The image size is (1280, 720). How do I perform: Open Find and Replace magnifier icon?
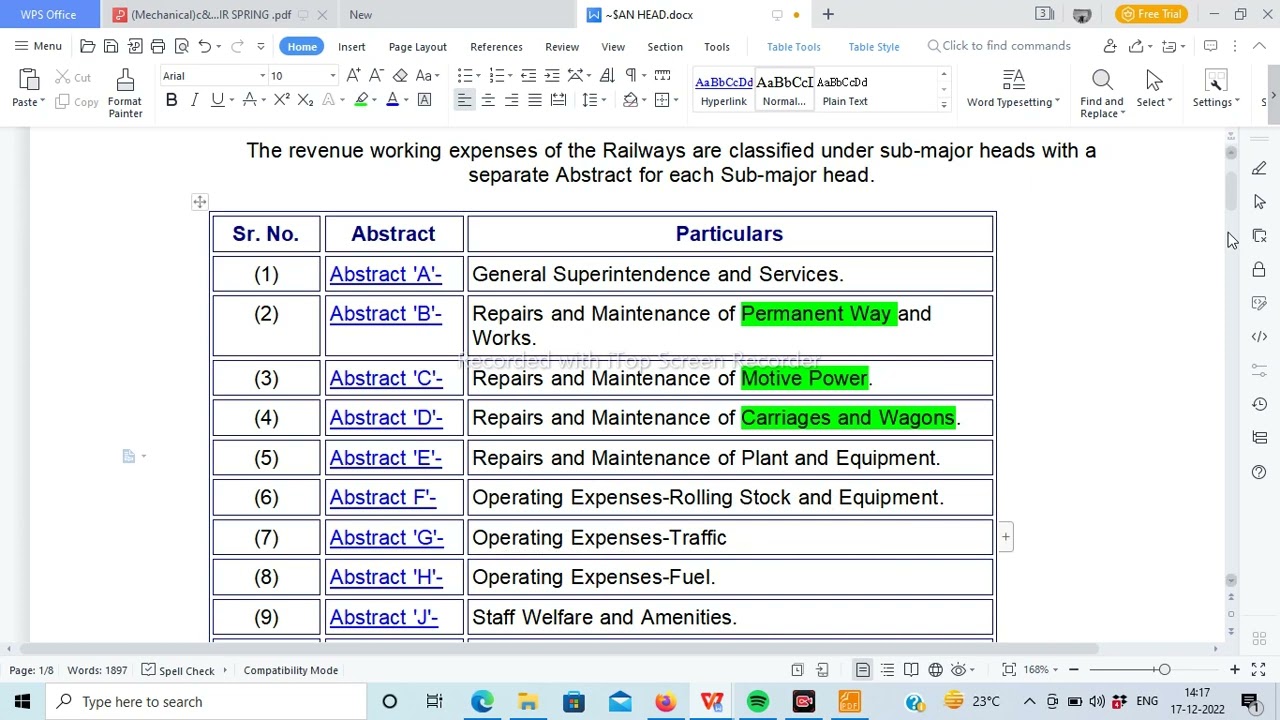click(1102, 80)
